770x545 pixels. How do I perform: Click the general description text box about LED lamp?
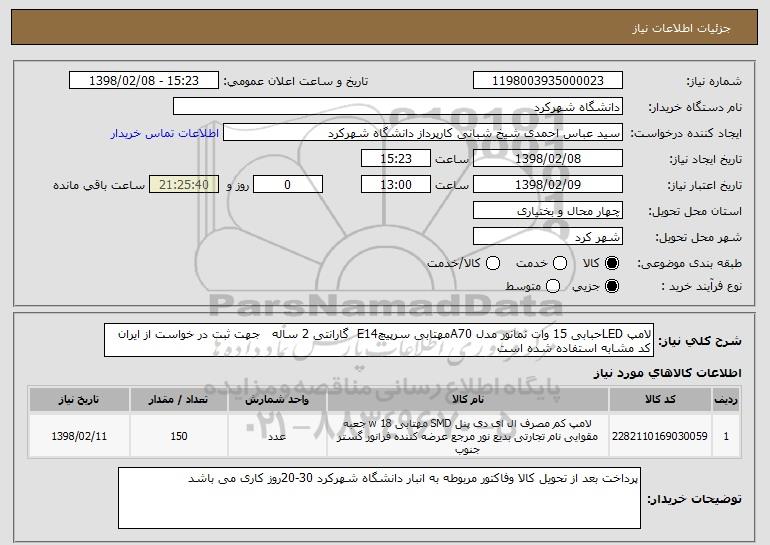pos(379,340)
